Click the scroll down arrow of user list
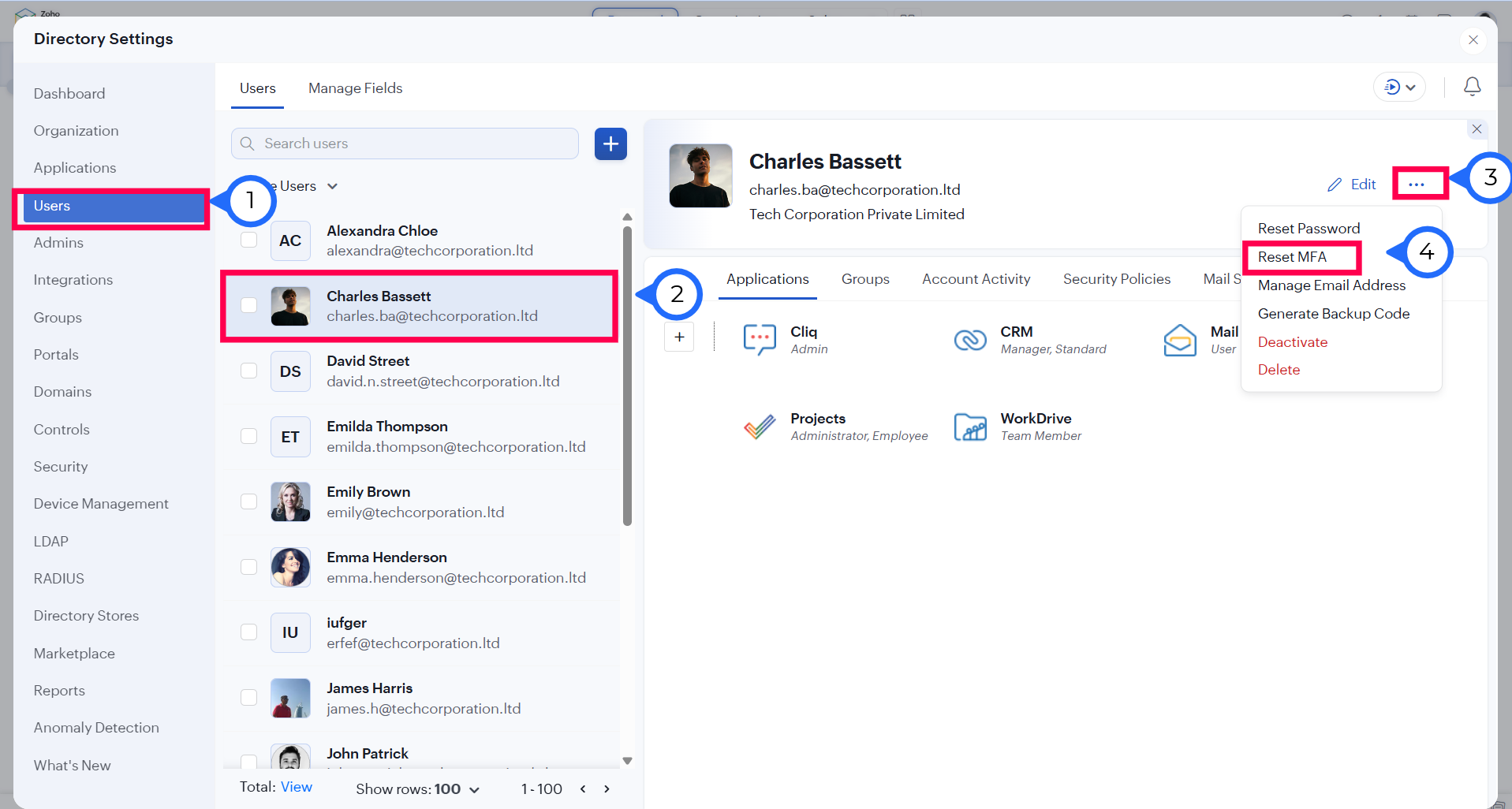The image size is (1512, 809). pos(627,761)
